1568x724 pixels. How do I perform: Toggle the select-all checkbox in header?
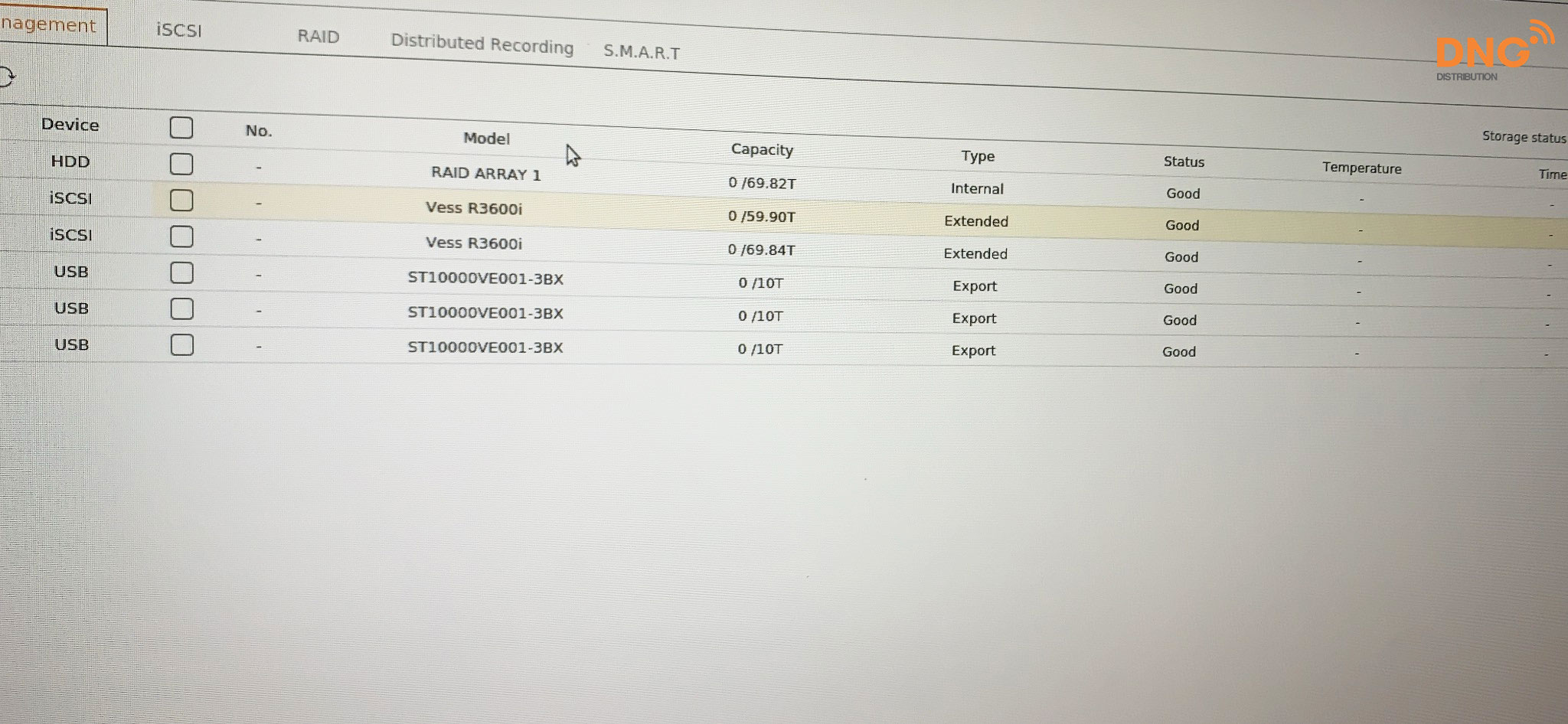(x=181, y=128)
